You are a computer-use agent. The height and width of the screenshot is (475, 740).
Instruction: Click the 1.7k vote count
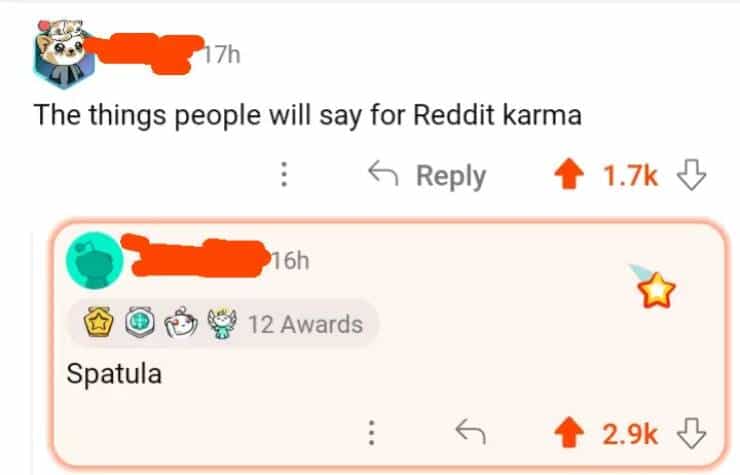pyautogui.click(x=630, y=176)
